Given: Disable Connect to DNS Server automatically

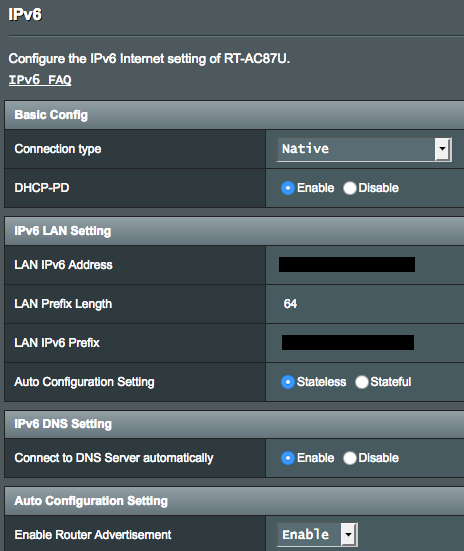Looking at the screenshot, I should coord(350,458).
